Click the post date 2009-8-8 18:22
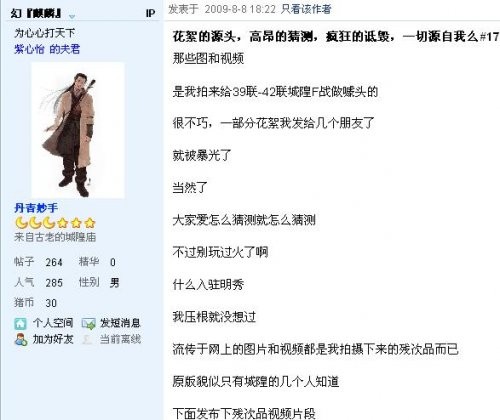Screen dimensions: 500x420 [240, 9]
